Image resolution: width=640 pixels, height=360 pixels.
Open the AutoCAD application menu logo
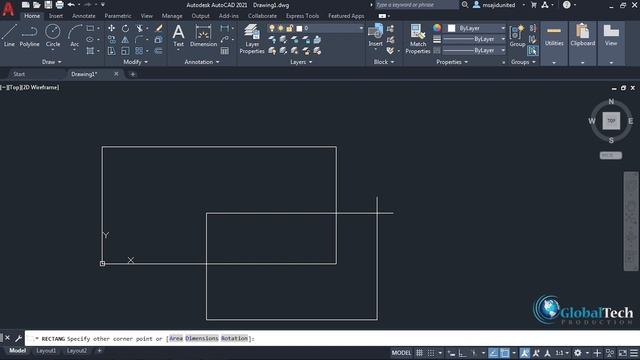point(8,8)
